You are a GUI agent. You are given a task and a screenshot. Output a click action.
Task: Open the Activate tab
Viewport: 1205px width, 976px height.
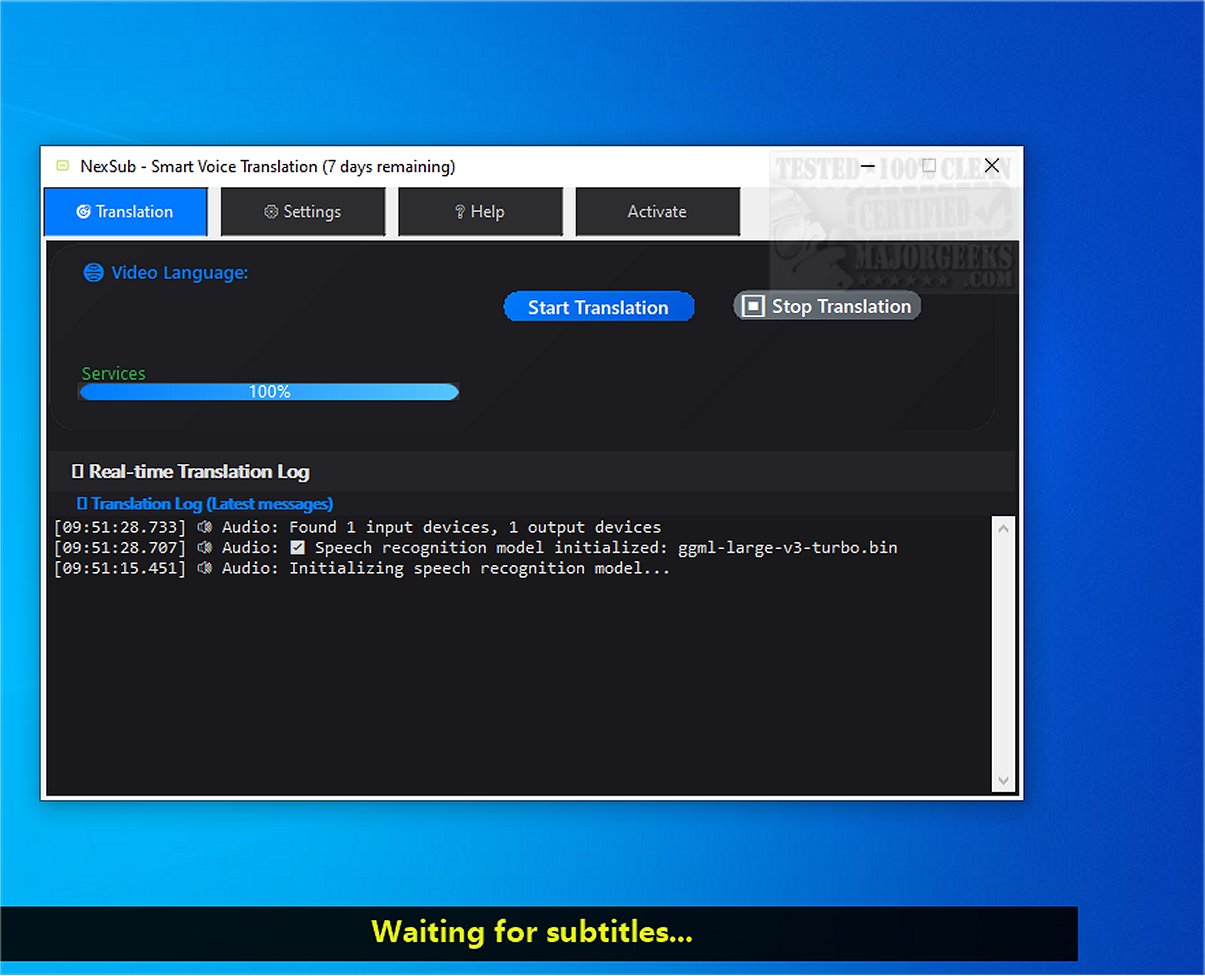tap(657, 212)
